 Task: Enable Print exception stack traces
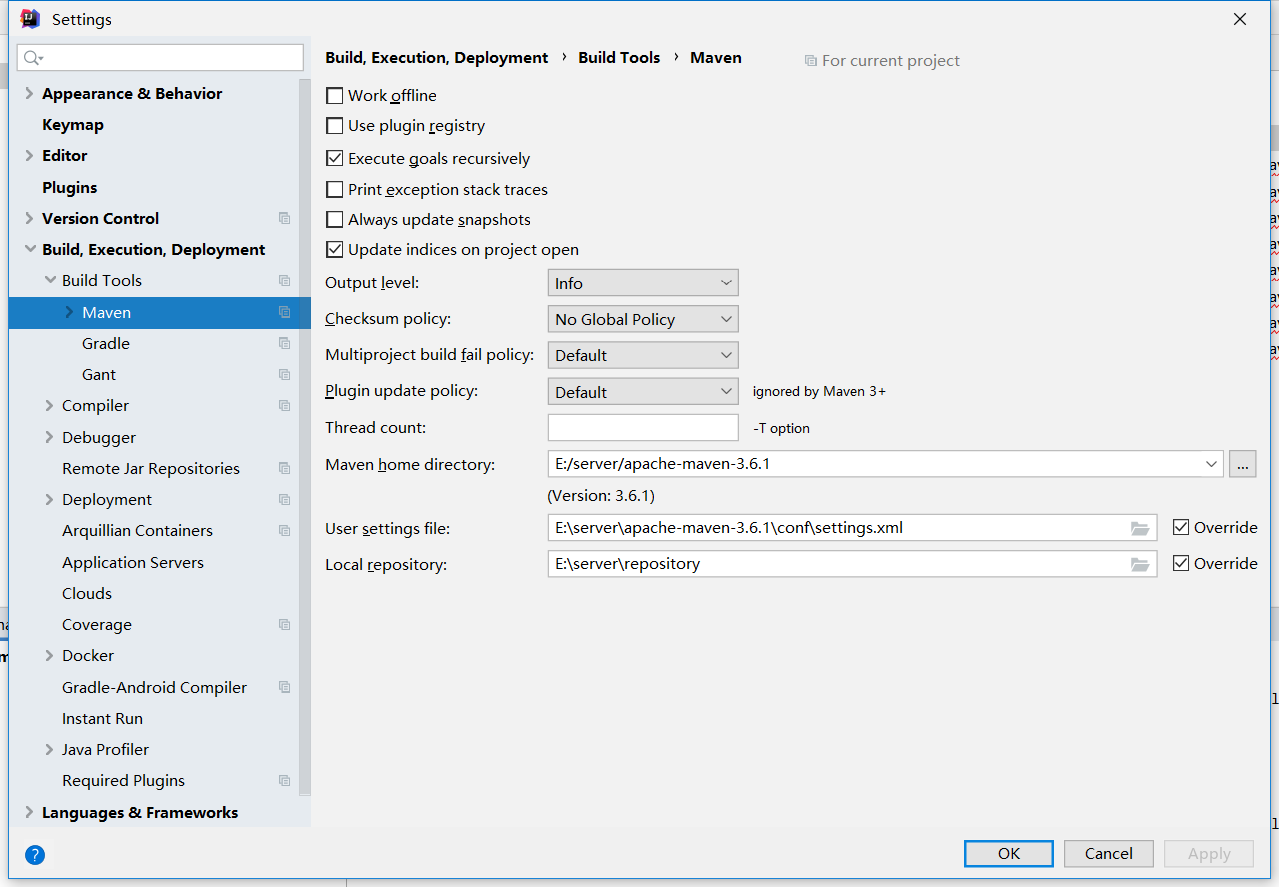[335, 189]
